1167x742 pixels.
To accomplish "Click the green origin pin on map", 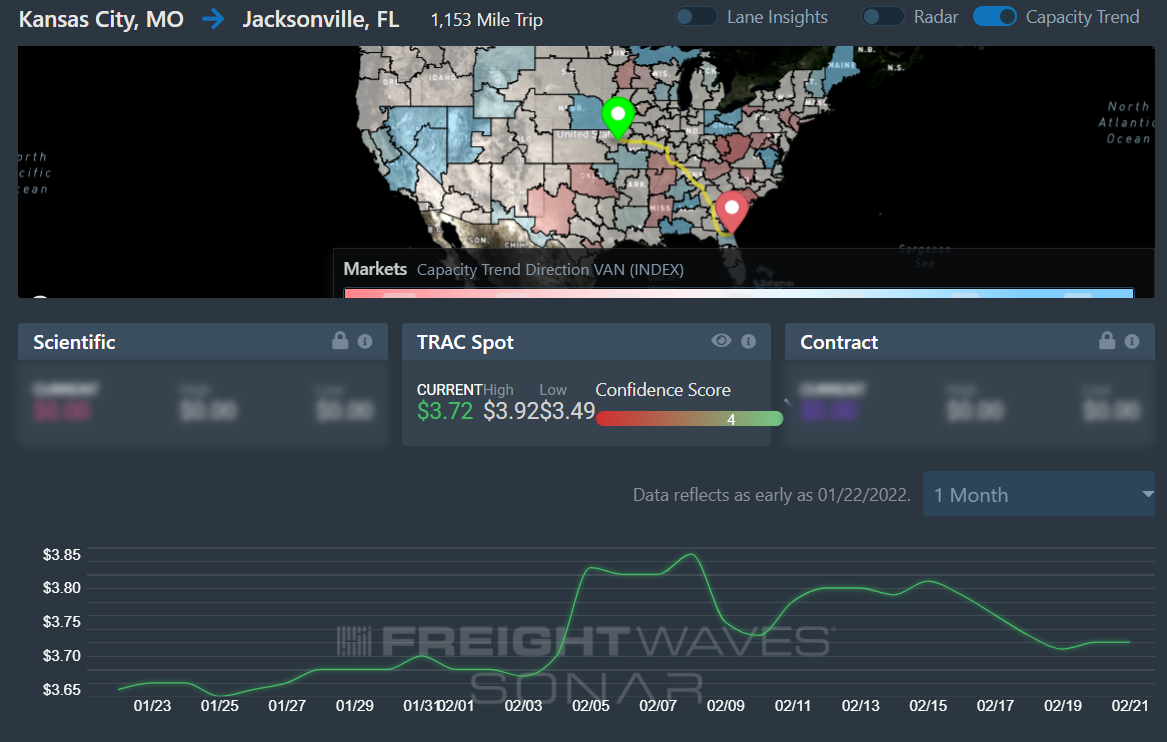I will coord(618,117).
